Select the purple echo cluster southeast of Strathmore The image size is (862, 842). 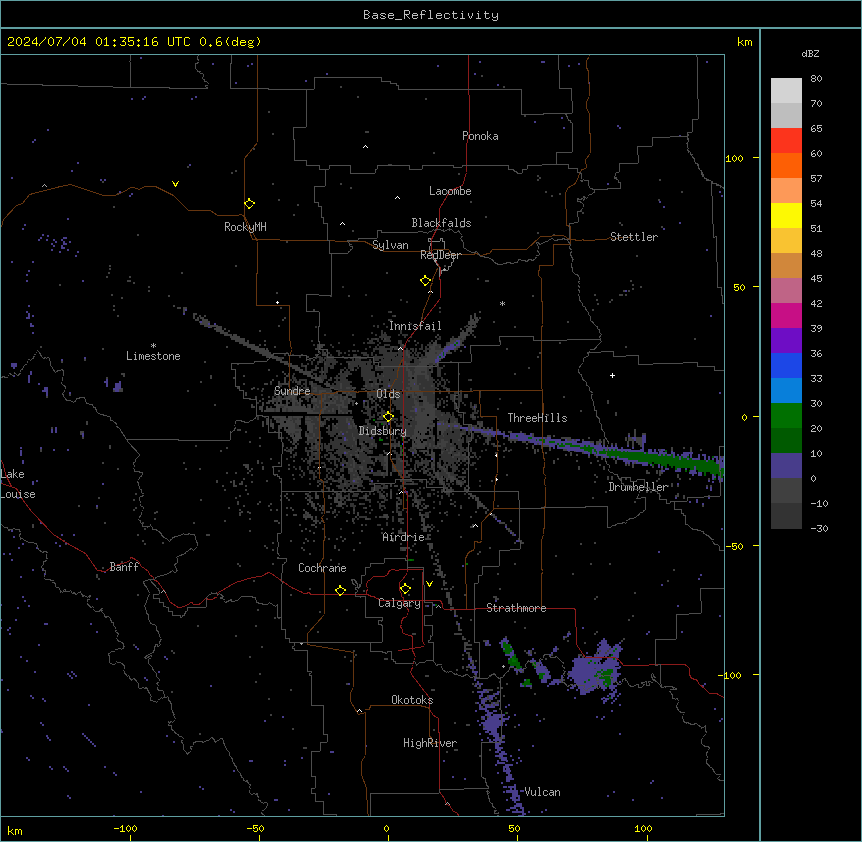point(595,672)
